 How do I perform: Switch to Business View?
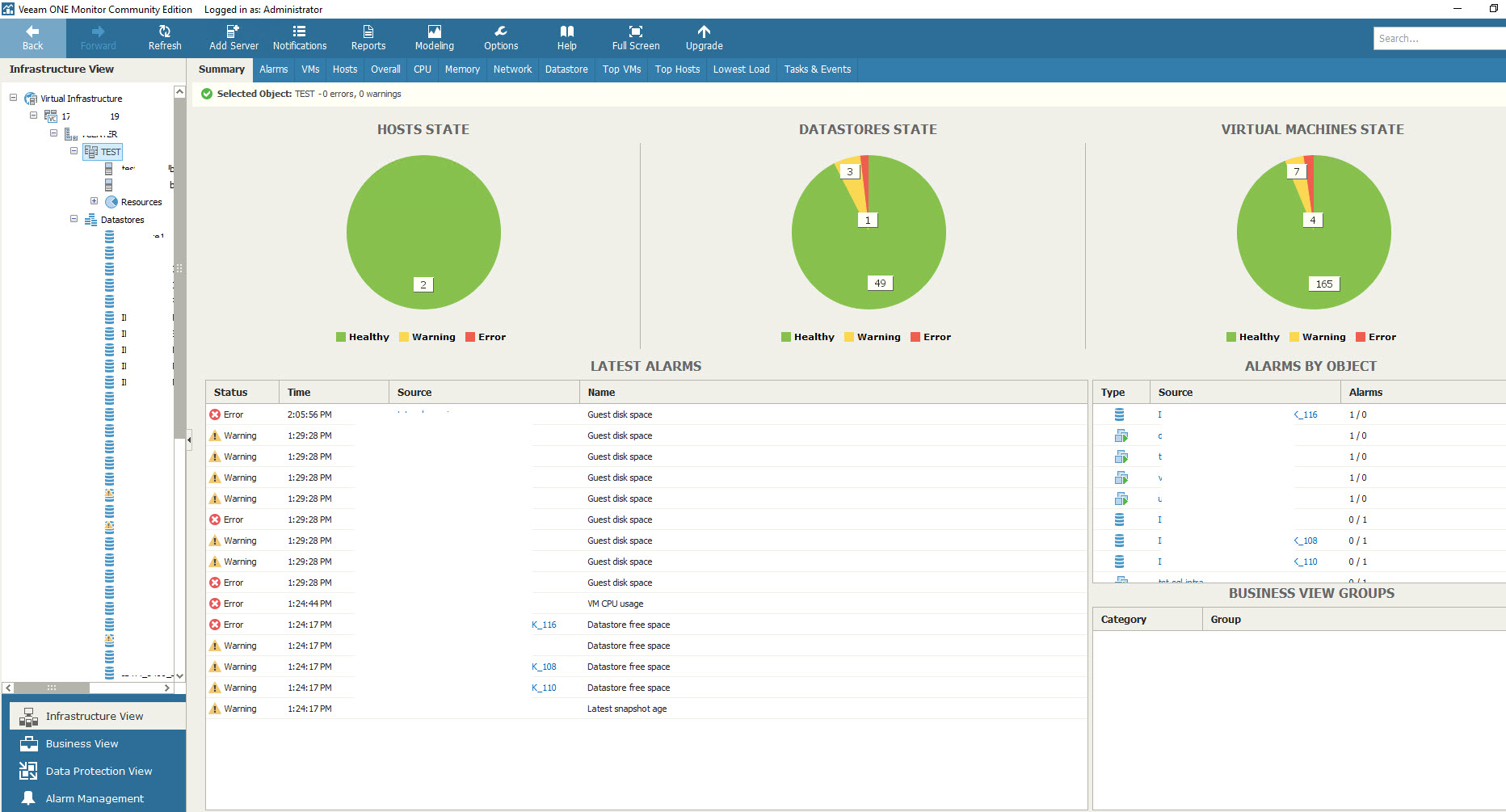click(82, 743)
